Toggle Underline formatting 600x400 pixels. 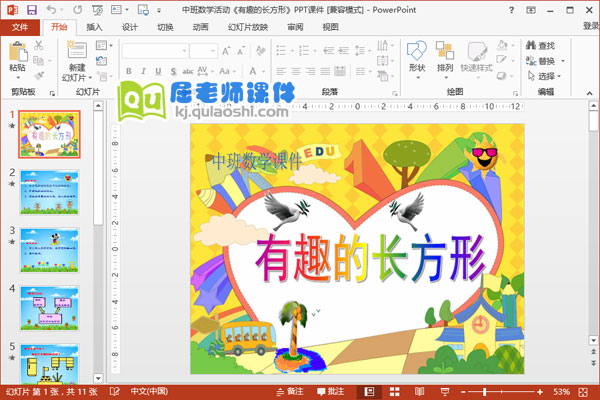tap(158, 71)
